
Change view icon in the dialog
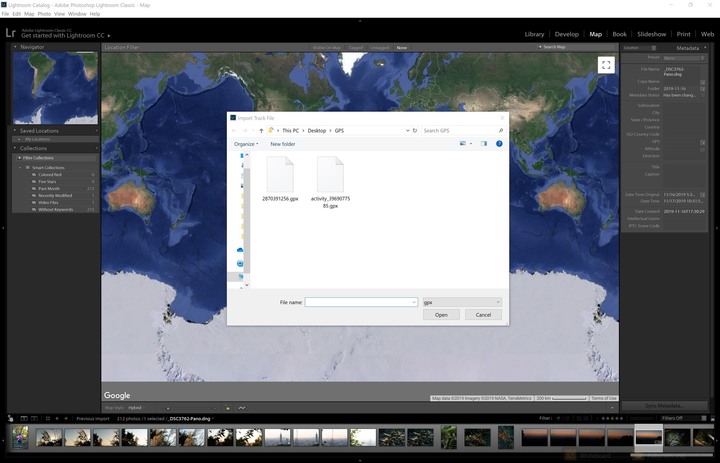click(463, 144)
